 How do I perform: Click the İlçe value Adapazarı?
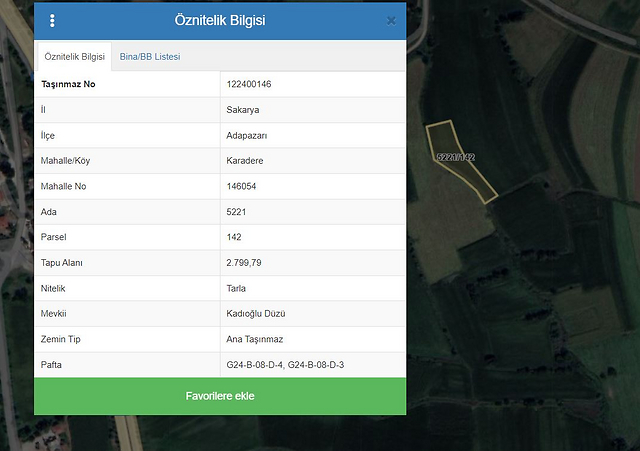pyautogui.click(x=247, y=135)
